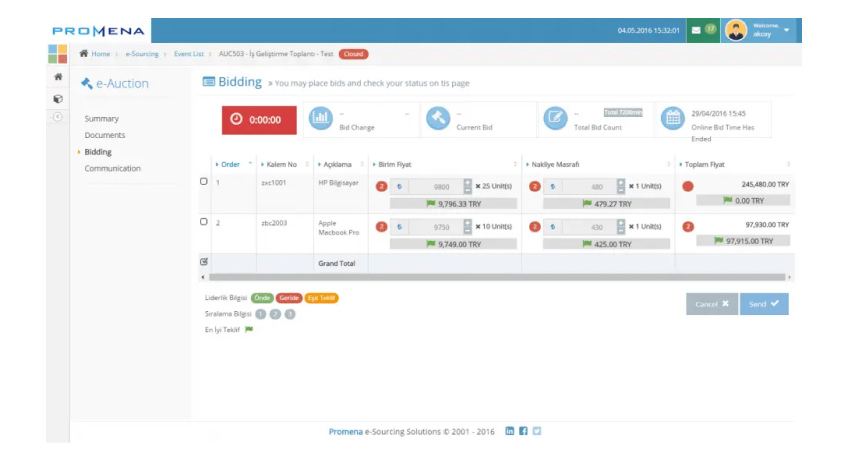Viewport: 847px width, 460px height.
Task: Sort table by Order column header
Action: 231,164
